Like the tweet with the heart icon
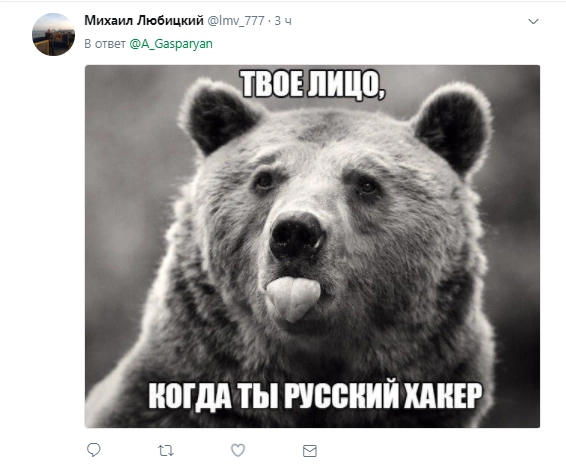The height and width of the screenshot is (465, 566). 238,450
